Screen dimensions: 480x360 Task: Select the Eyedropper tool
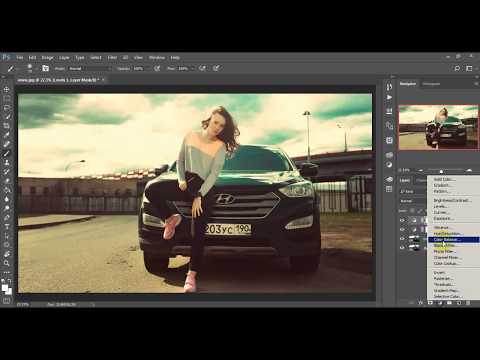(x=6, y=135)
